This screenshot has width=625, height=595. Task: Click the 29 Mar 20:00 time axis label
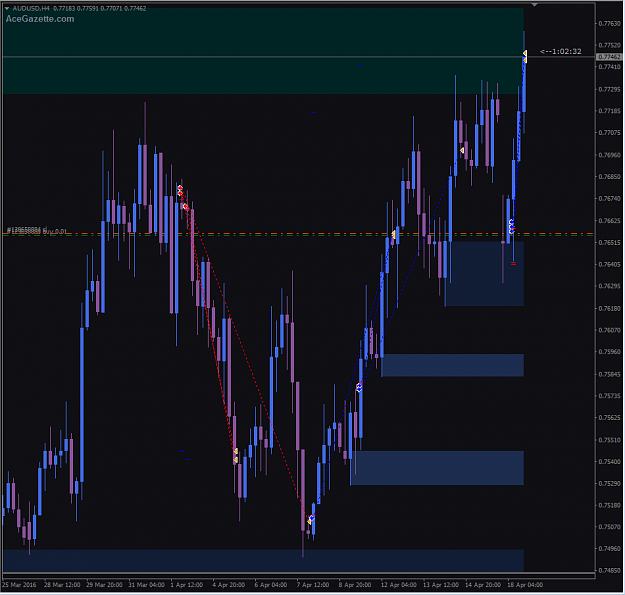(x=104, y=585)
